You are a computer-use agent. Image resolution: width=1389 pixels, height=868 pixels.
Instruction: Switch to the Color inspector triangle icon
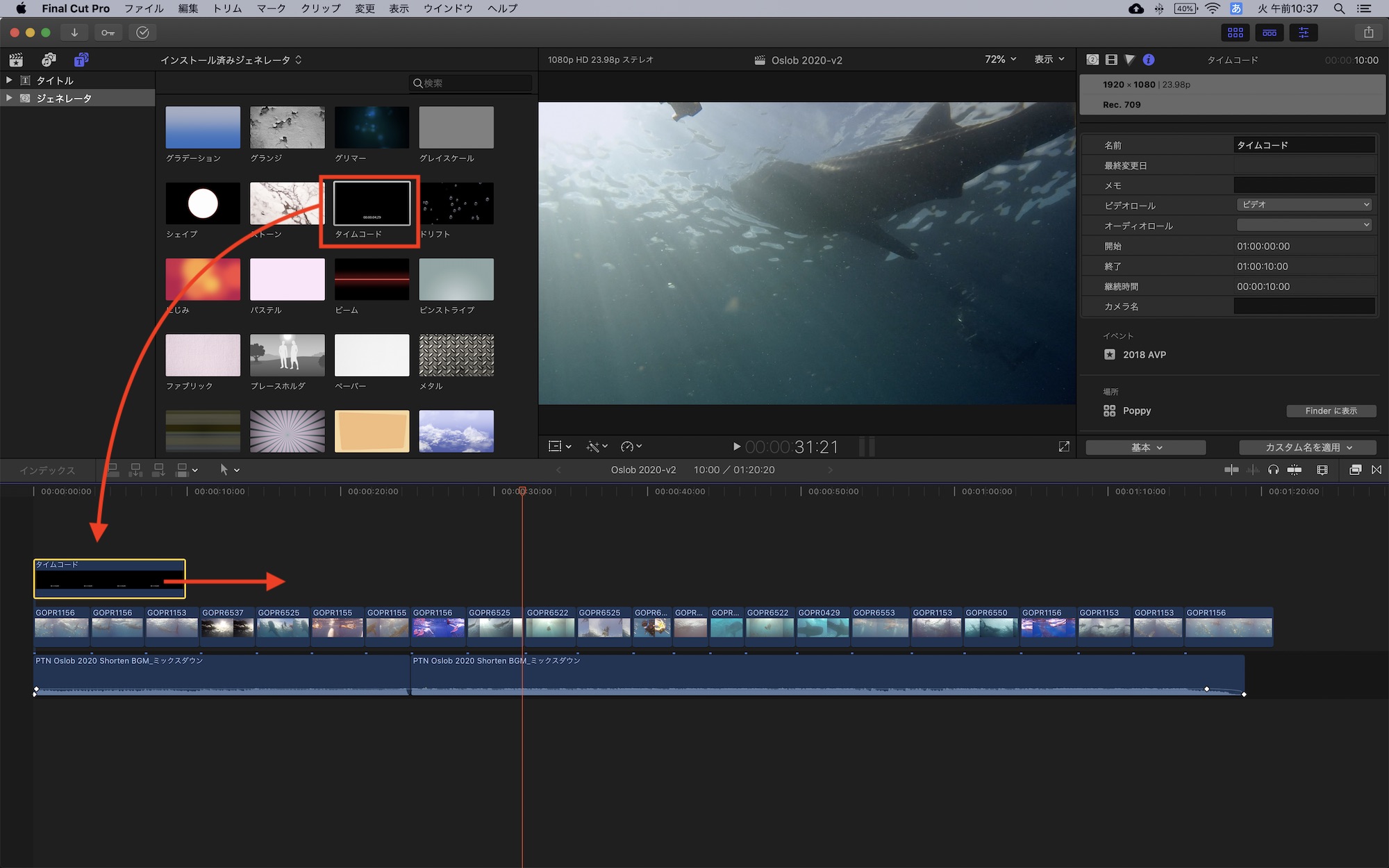[x=1130, y=60]
